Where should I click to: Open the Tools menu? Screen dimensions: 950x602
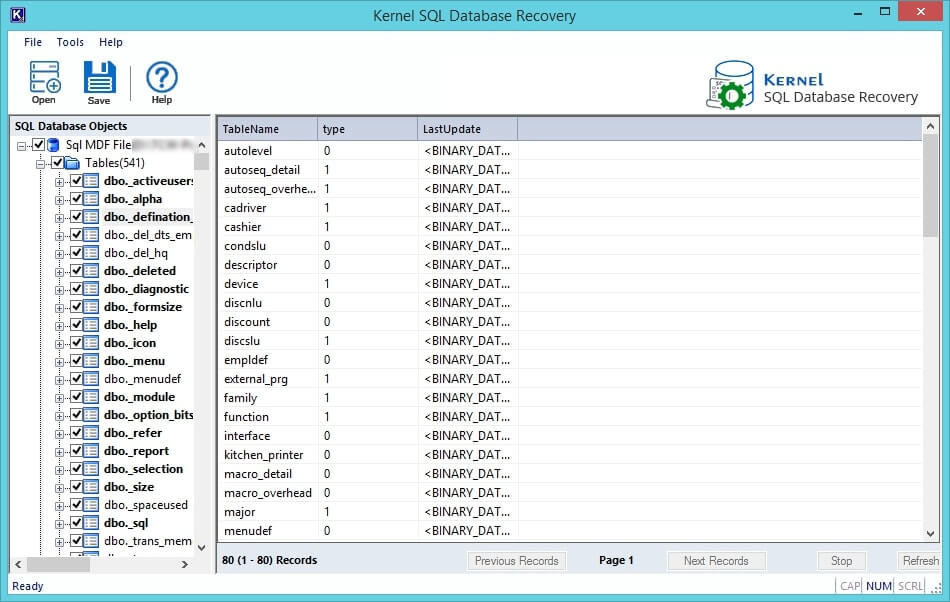point(70,42)
